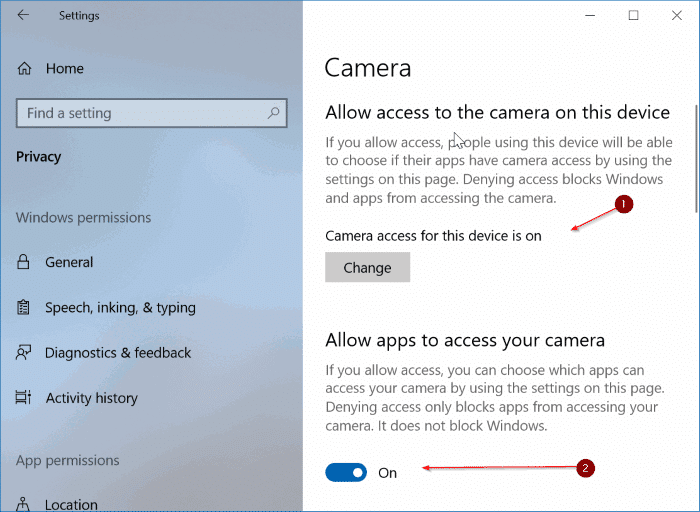700x512 pixels.
Task: Maximize the Settings window
Action: click(x=633, y=15)
